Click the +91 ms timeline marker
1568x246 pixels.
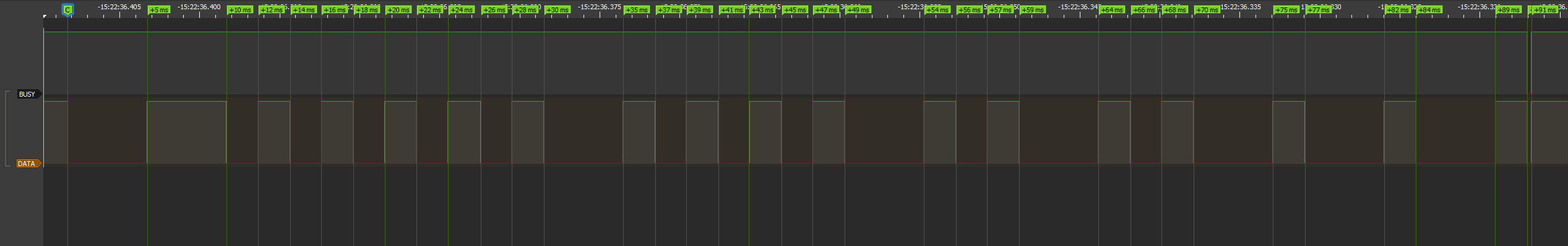click(x=1546, y=10)
